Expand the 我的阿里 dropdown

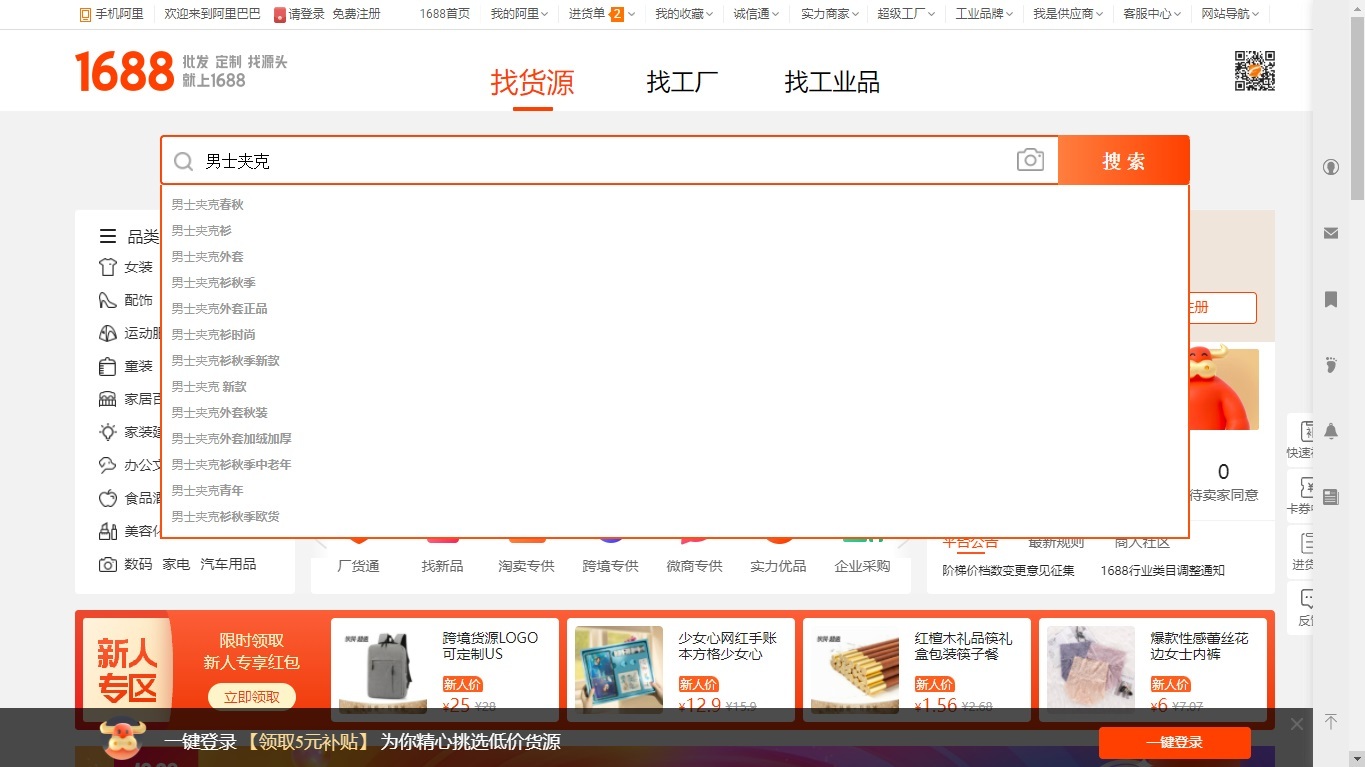coord(520,14)
